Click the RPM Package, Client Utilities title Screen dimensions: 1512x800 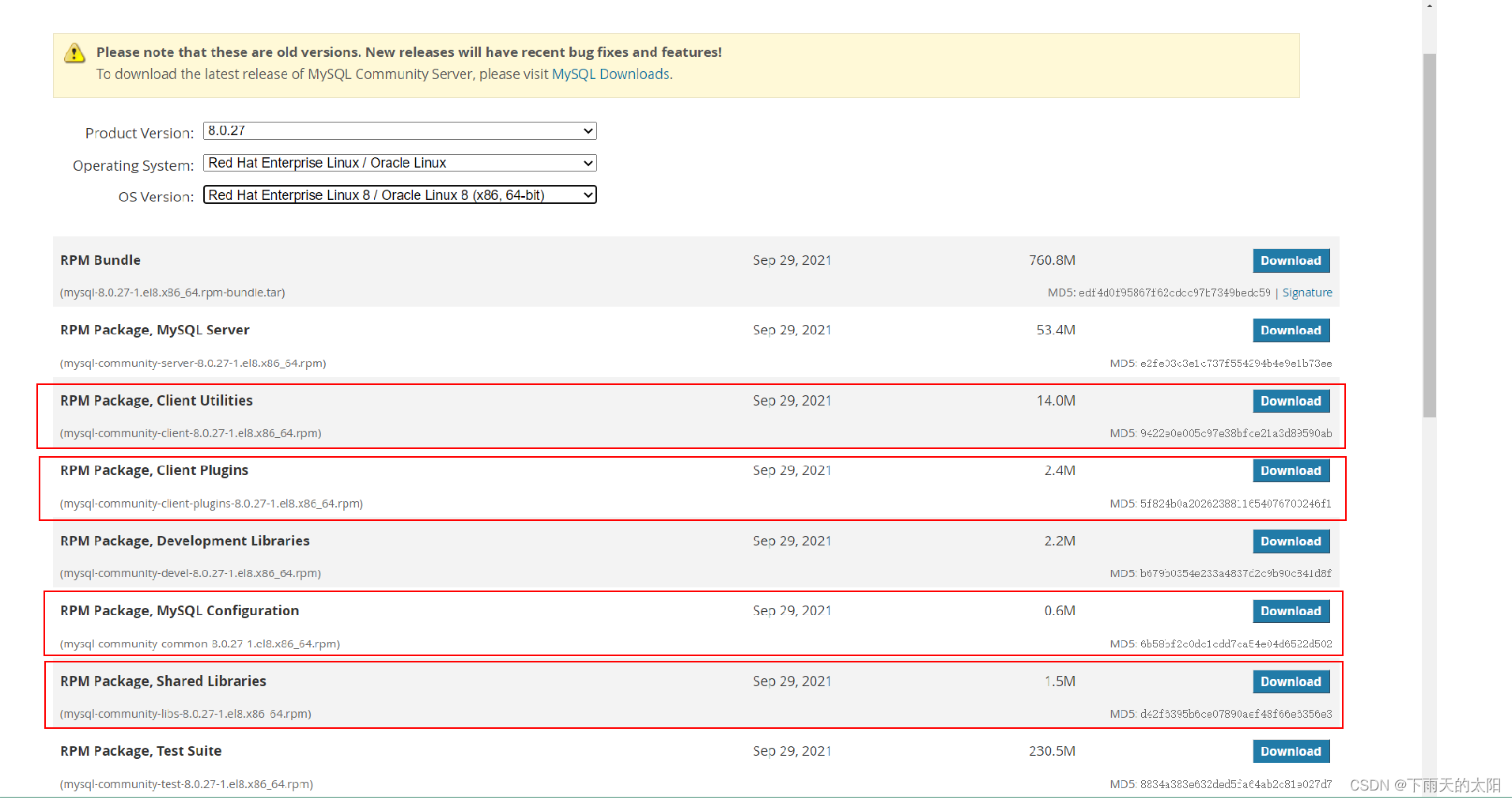pos(157,401)
